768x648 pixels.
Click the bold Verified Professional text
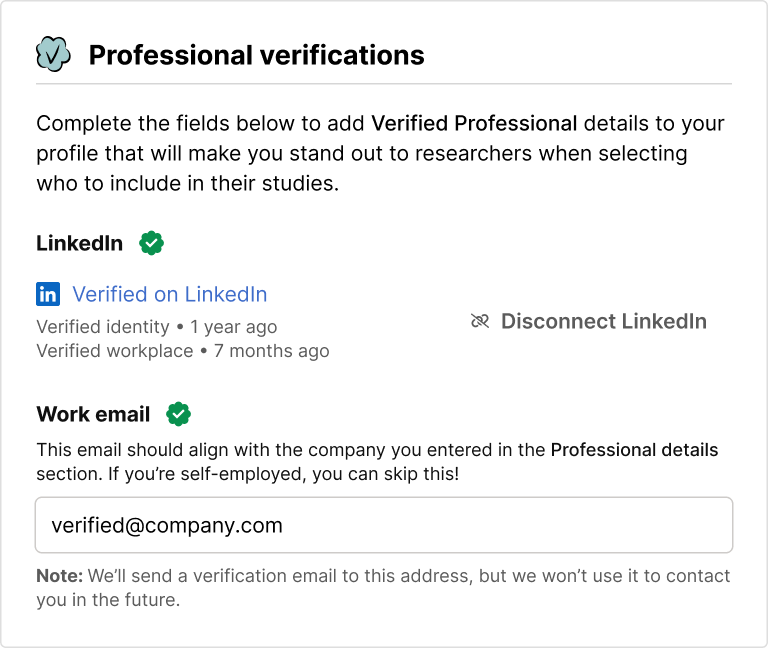pyautogui.click(x=474, y=124)
